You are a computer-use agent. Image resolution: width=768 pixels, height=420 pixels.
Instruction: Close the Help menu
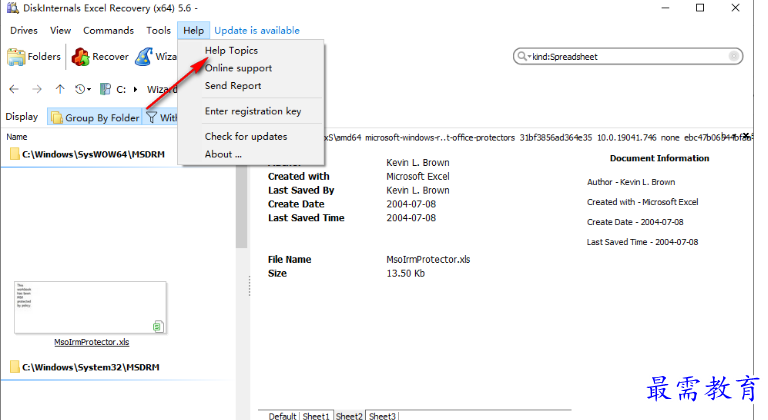click(193, 30)
